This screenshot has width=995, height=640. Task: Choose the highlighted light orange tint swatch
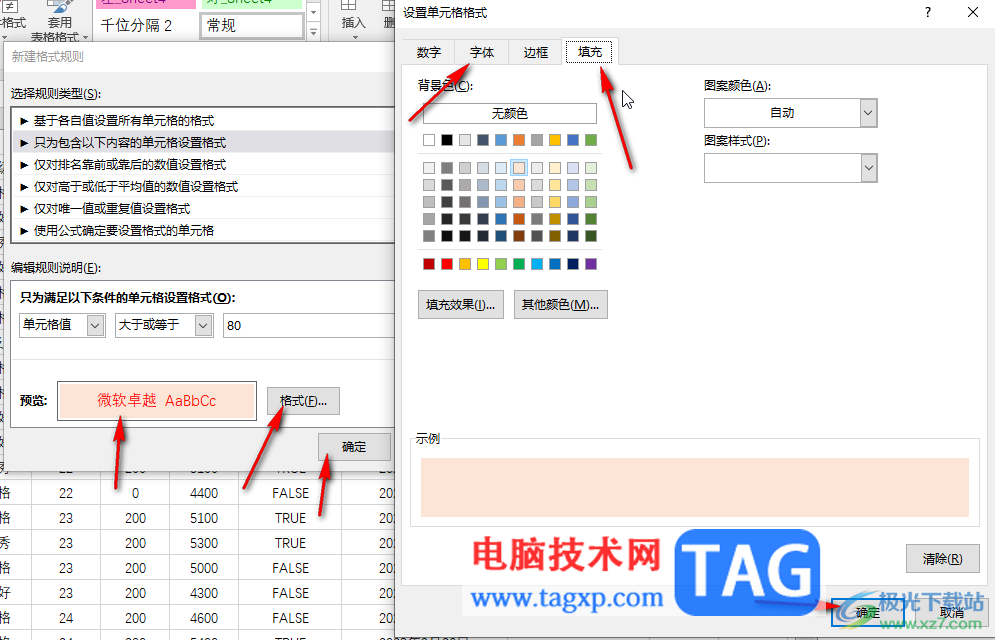point(519,168)
